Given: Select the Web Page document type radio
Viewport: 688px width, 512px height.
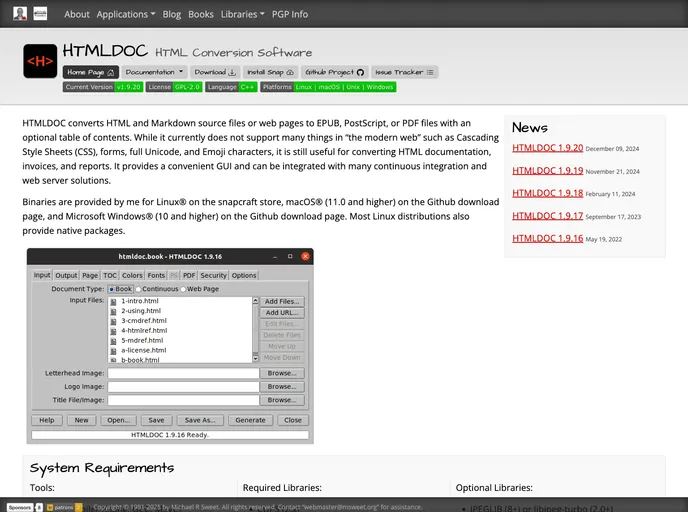Looking at the screenshot, I should click(x=200, y=289).
